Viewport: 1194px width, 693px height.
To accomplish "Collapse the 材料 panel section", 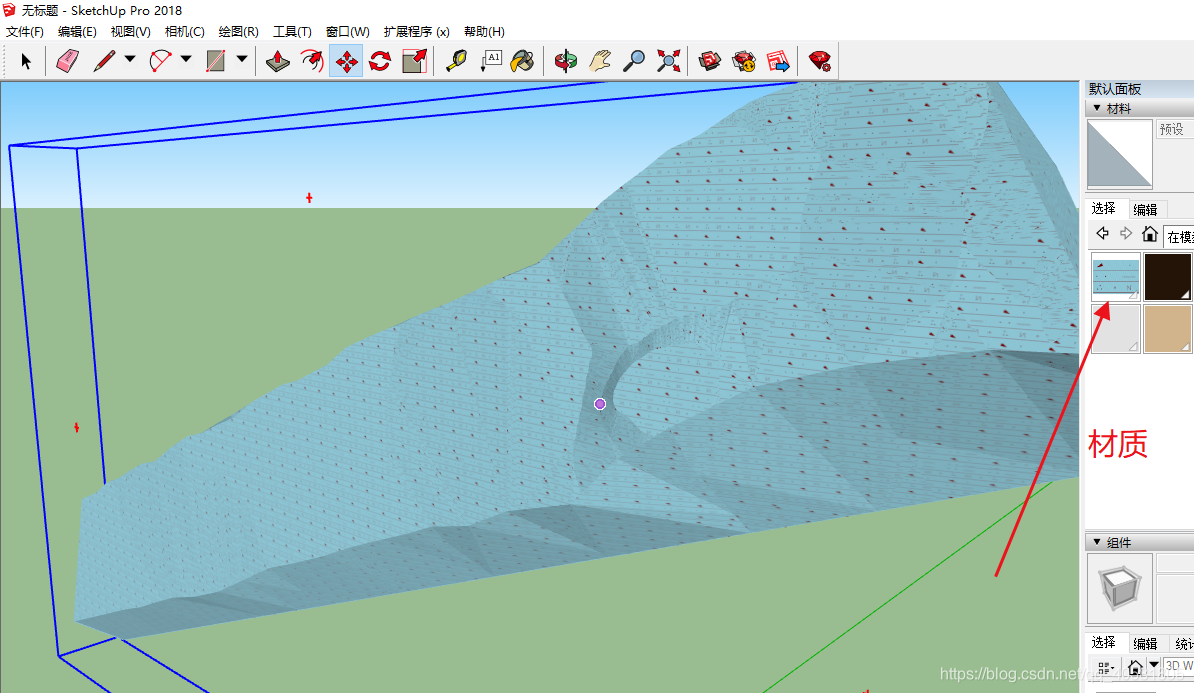I will coord(1097,108).
